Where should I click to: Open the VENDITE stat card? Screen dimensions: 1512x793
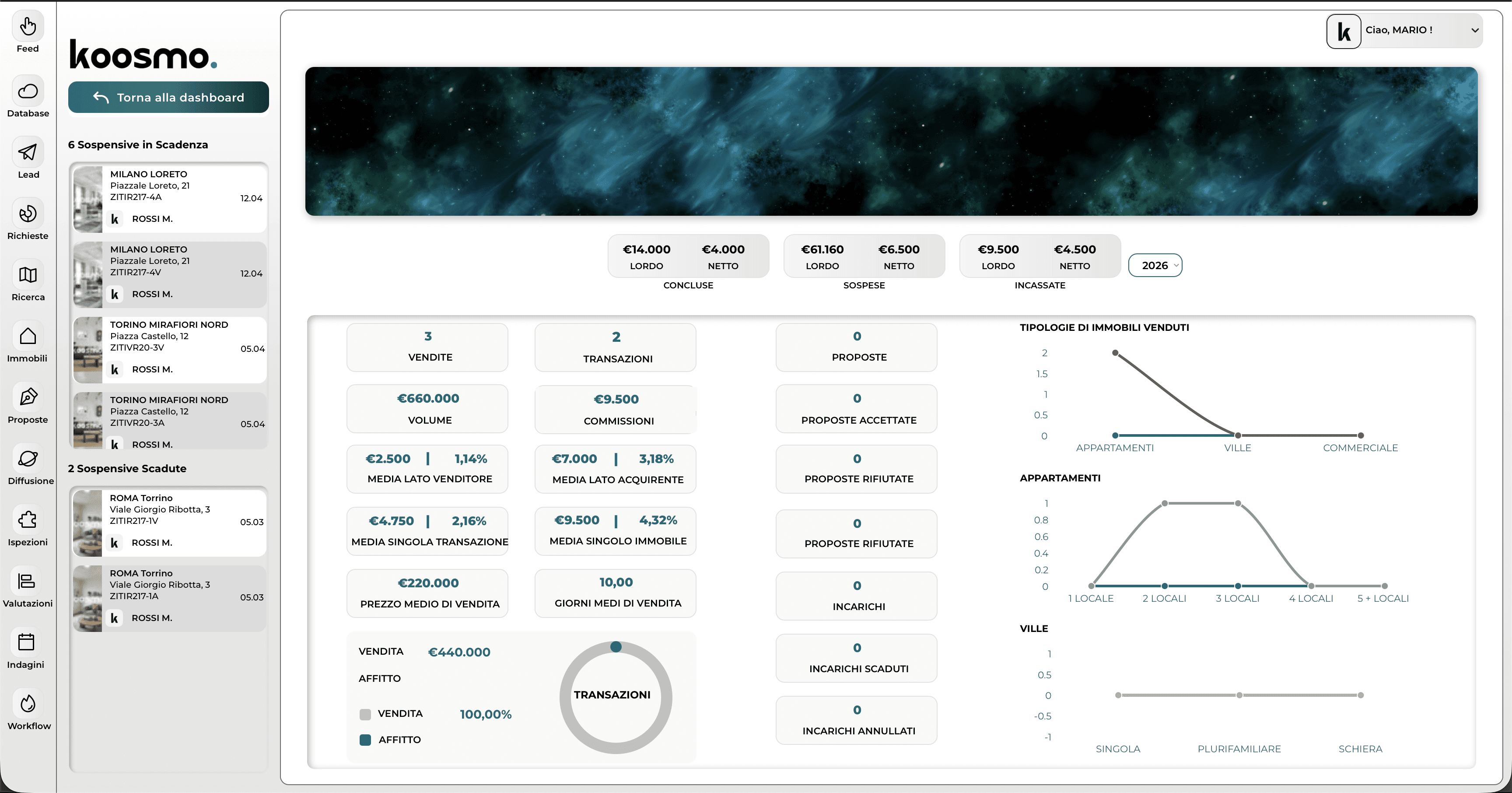(427, 347)
